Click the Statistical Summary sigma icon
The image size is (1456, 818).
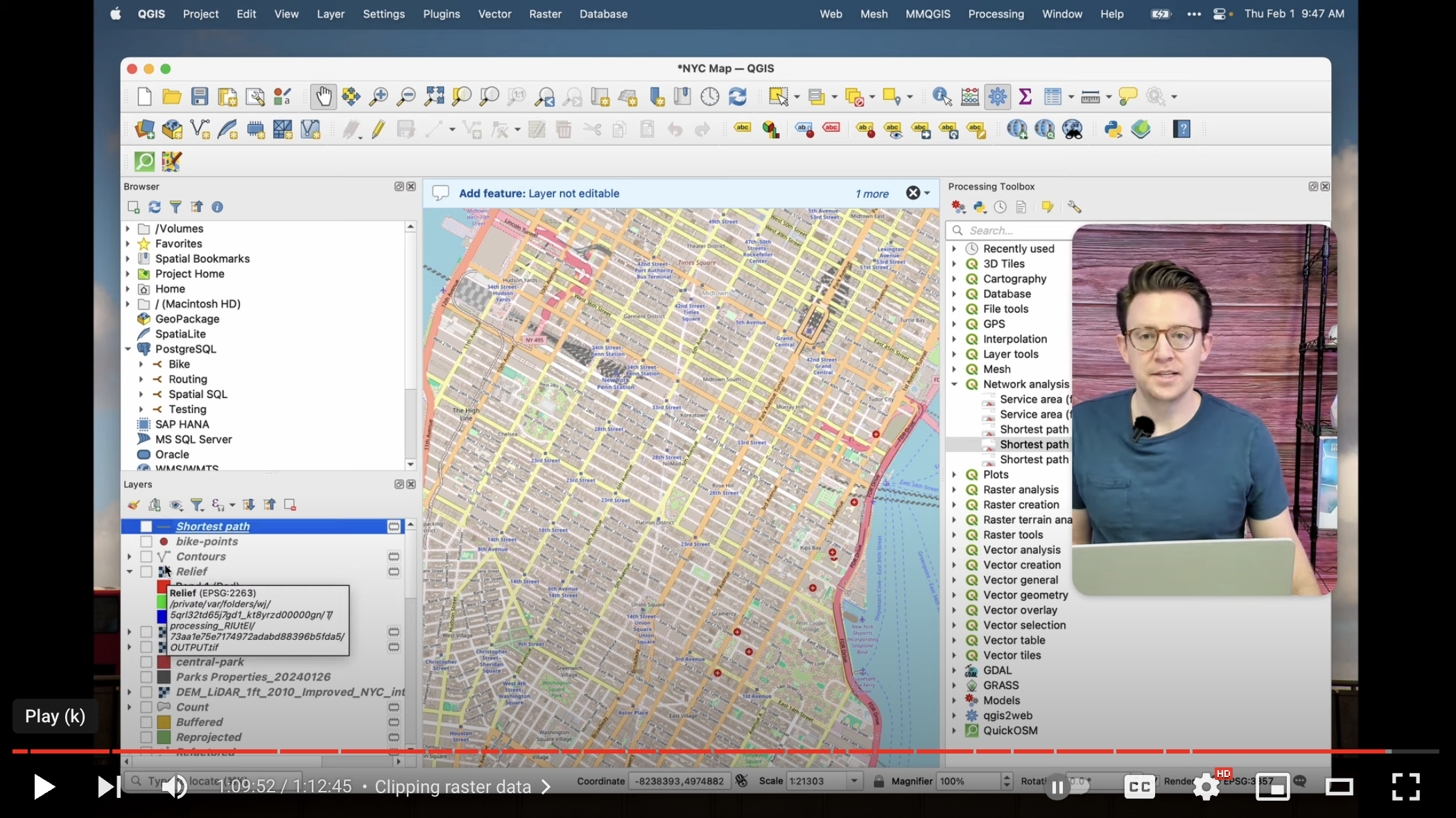click(1025, 96)
